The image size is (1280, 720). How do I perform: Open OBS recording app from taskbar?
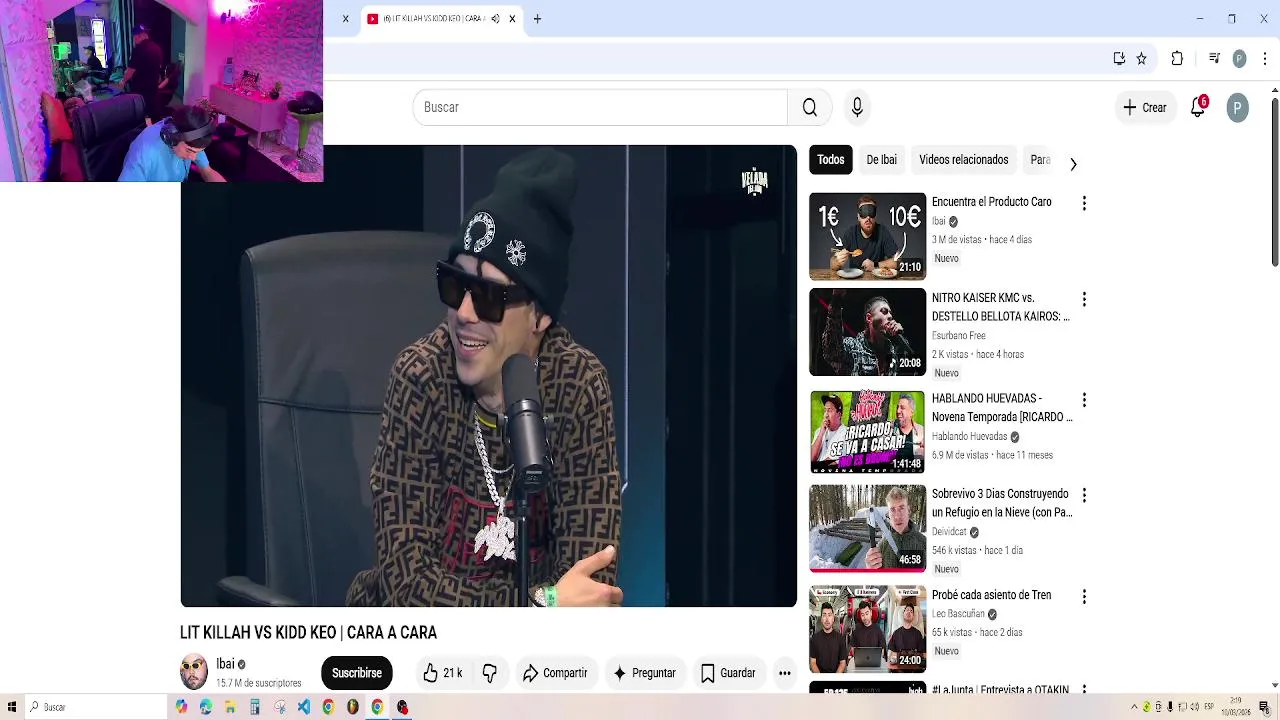click(402, 707)
